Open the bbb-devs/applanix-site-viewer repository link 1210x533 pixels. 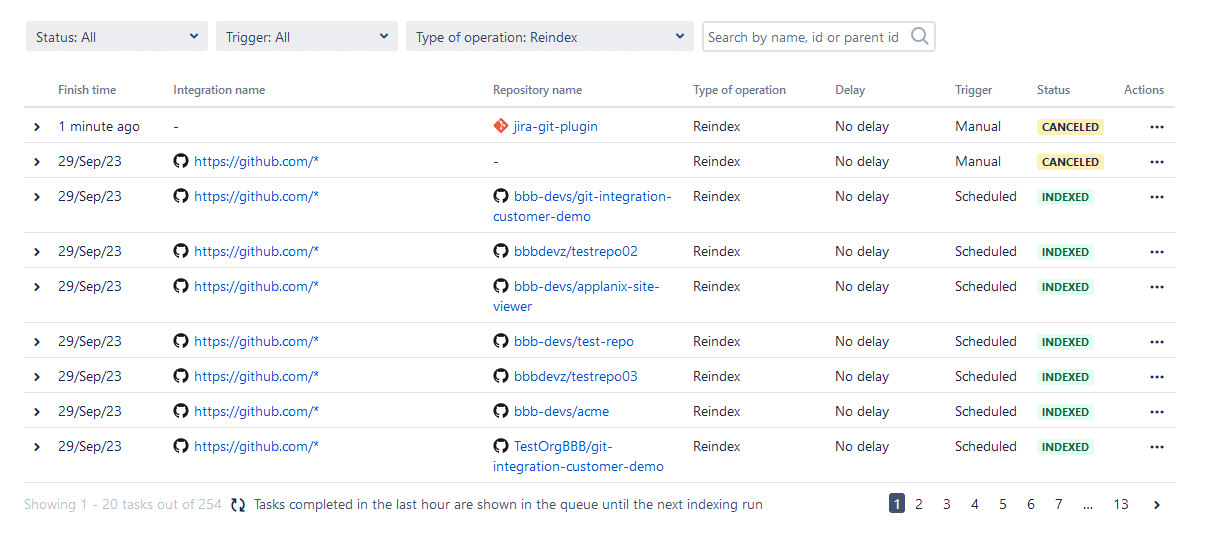[576, 296]
